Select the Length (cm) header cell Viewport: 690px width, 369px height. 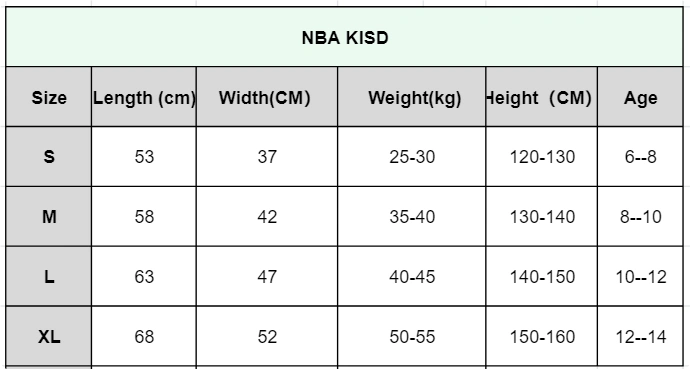pos(144,97)
